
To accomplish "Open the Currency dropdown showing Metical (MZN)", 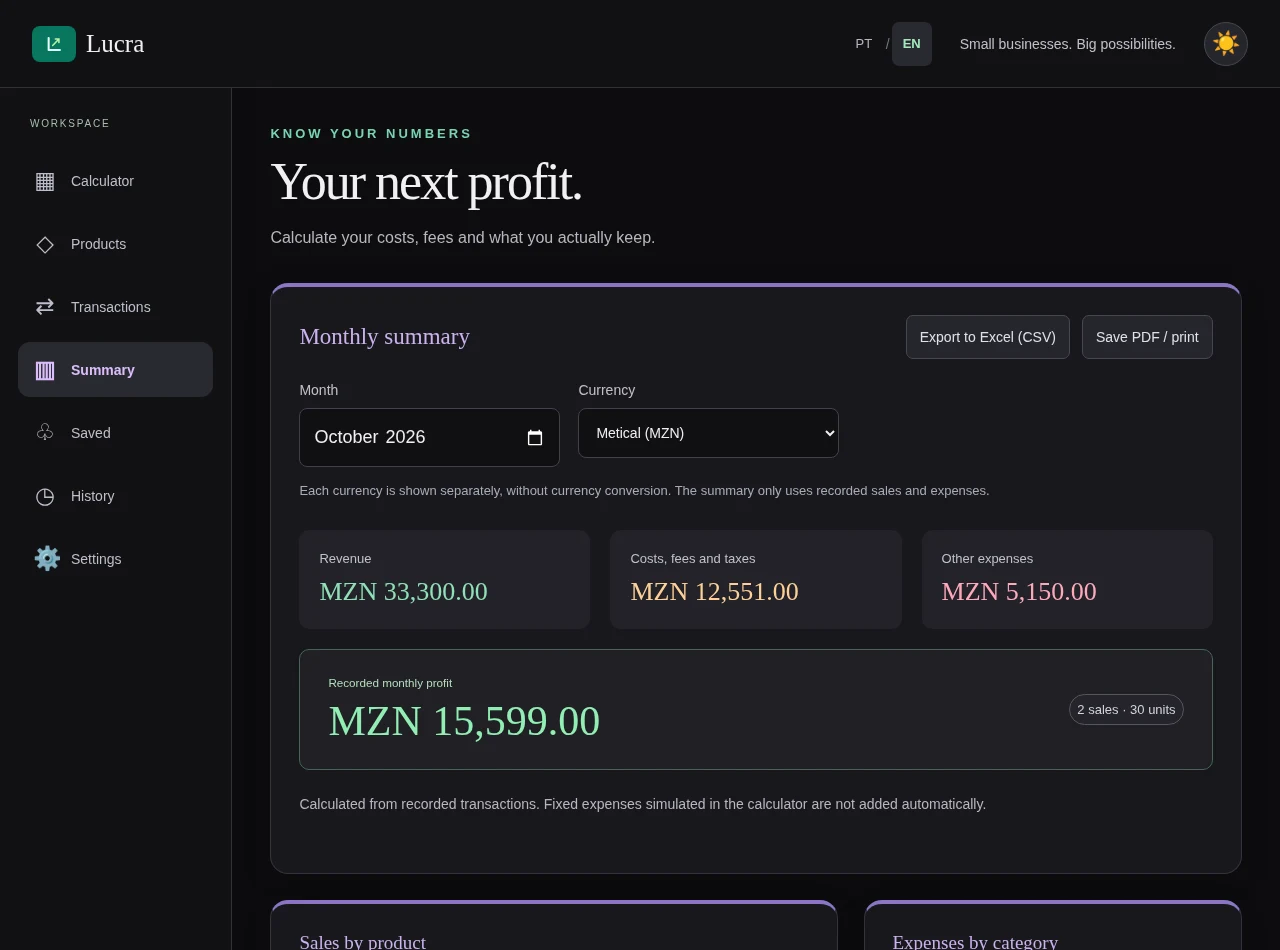I will (x=708, y=433).
